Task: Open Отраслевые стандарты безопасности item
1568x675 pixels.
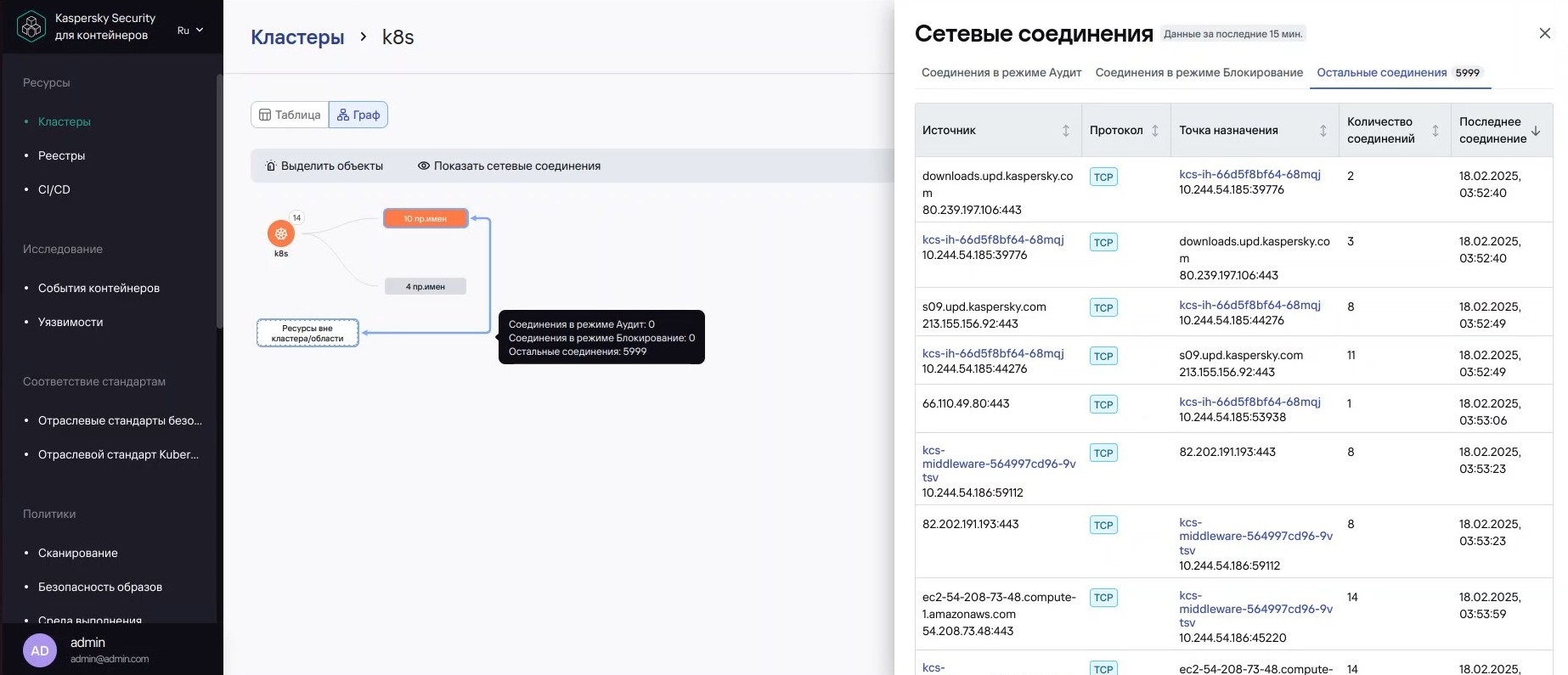Action: (x=120, y=420)
